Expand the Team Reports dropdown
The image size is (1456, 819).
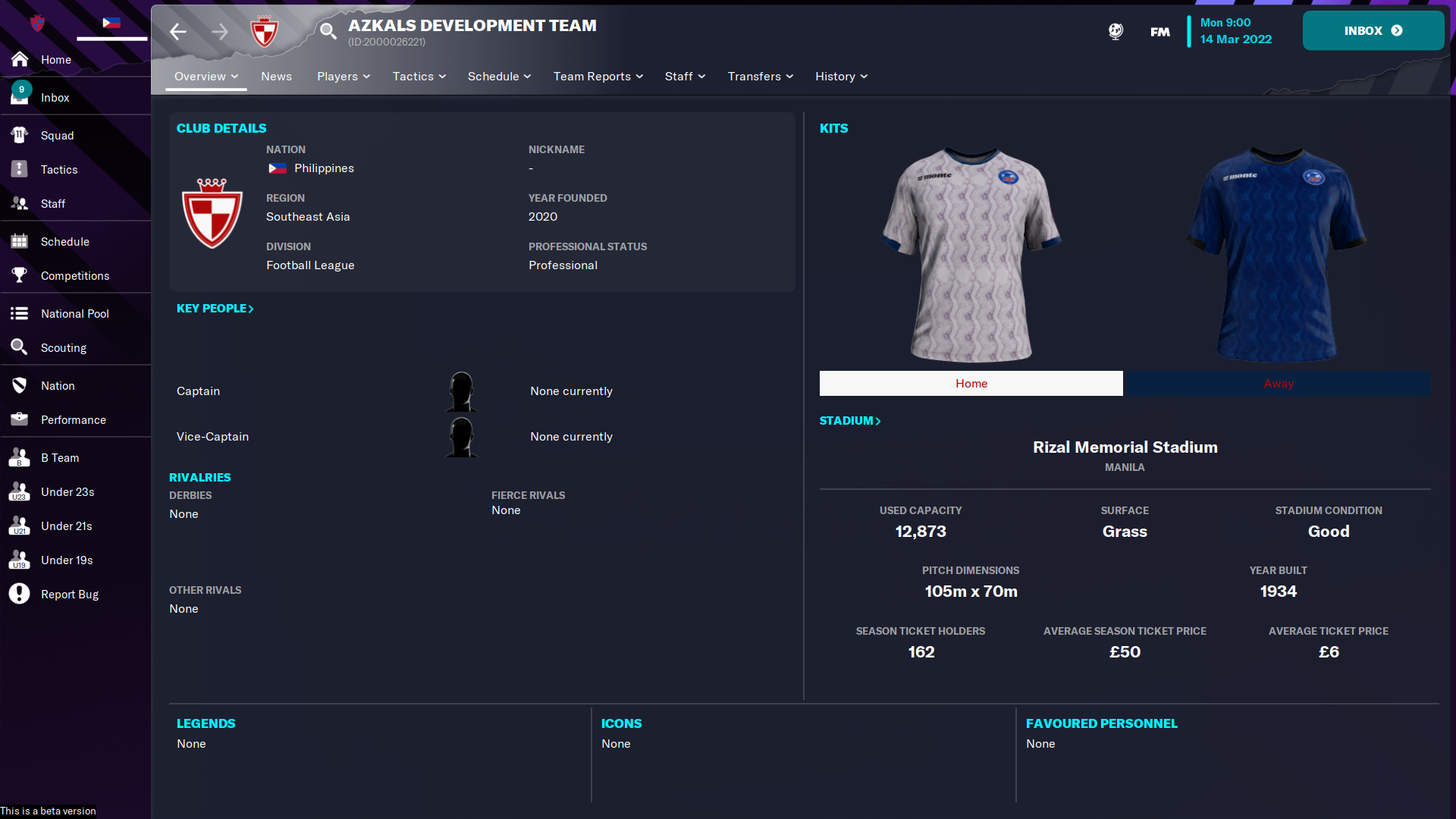point(598,77)
